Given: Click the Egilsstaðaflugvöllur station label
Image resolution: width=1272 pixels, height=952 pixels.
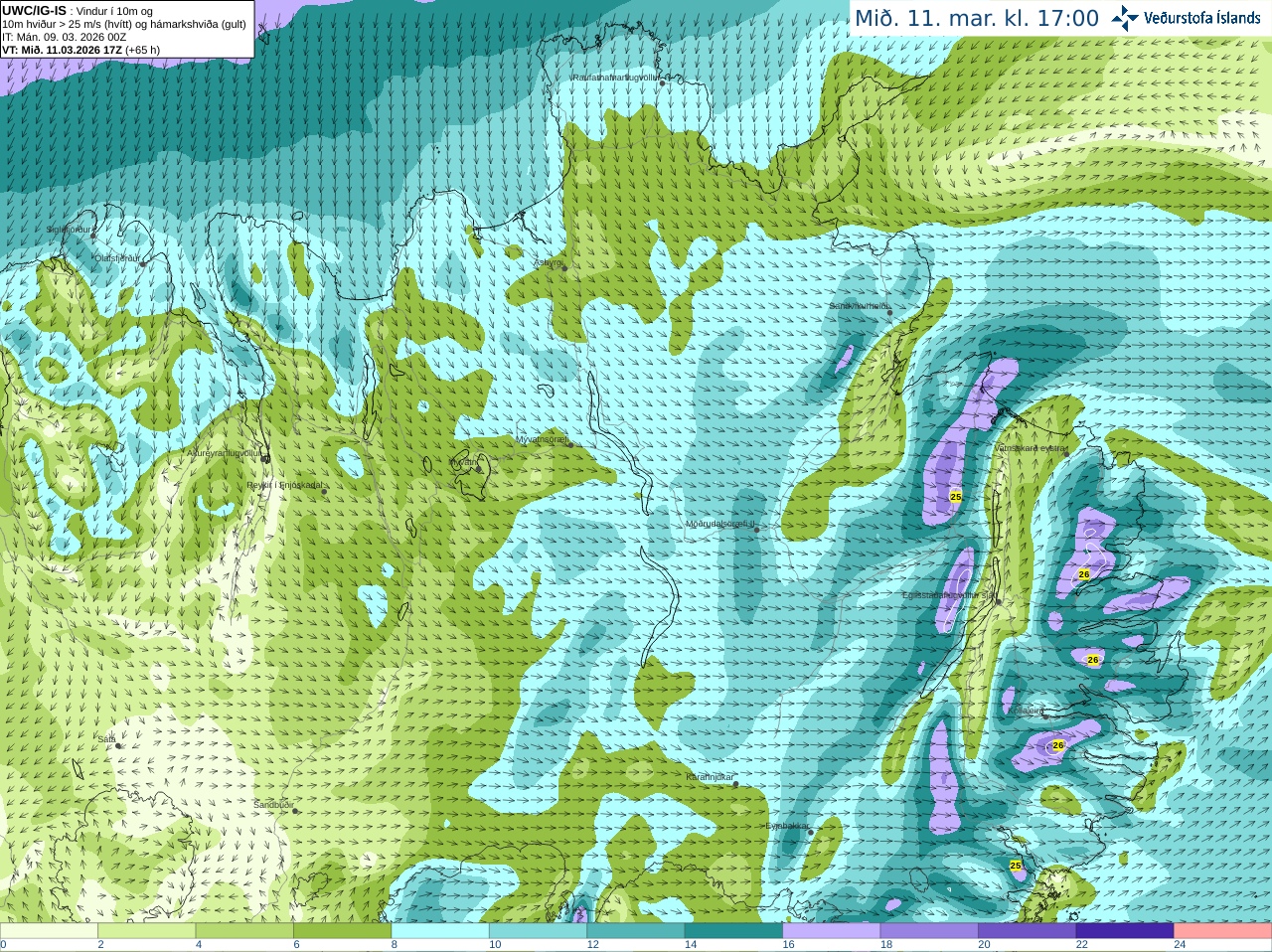Looking at the screenshot, I should click(x=948, y=595).
